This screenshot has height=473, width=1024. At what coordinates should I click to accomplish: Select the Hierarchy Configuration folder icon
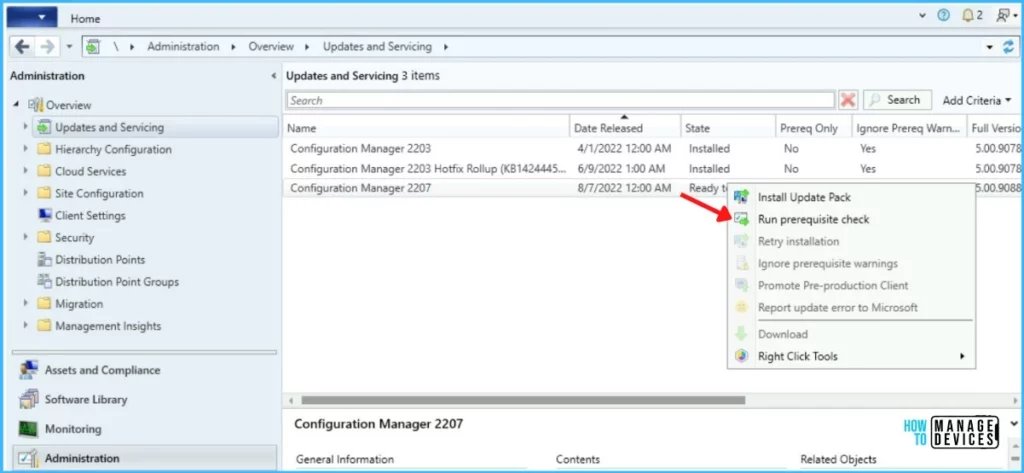[44, 150]
